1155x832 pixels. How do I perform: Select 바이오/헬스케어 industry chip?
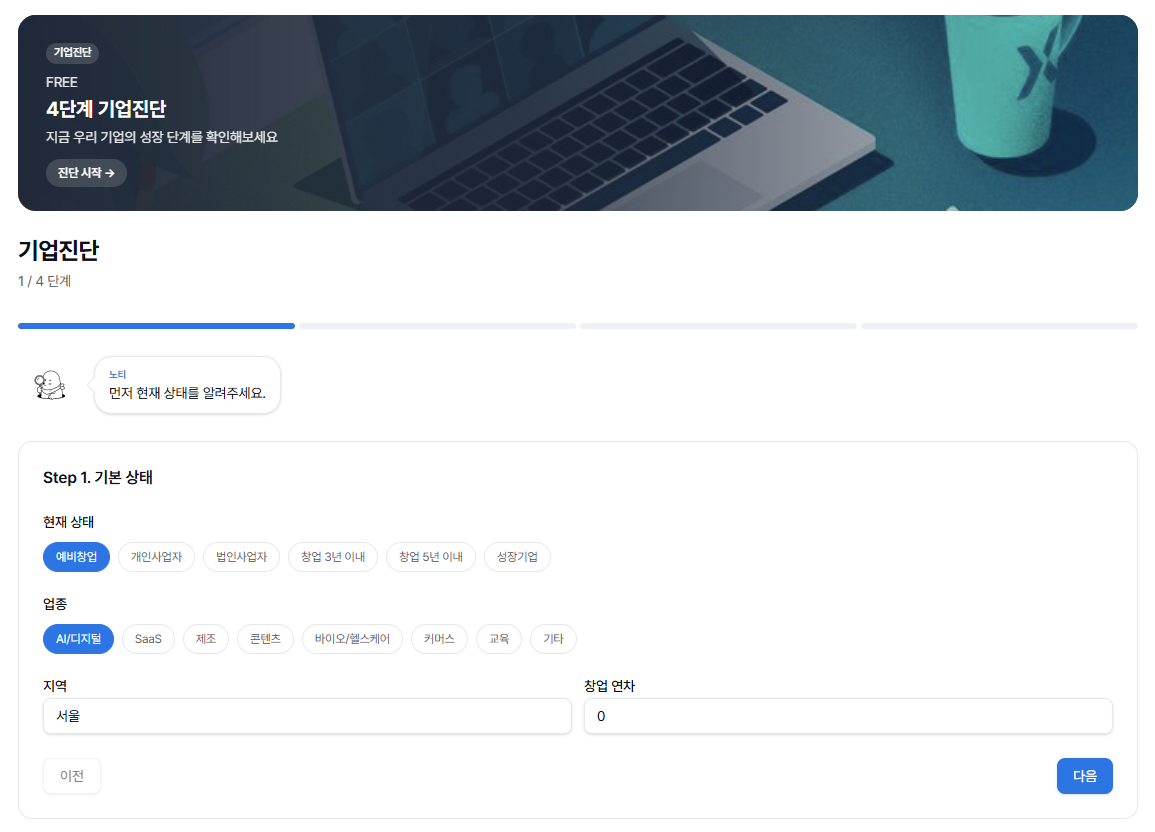pos(352,638)
